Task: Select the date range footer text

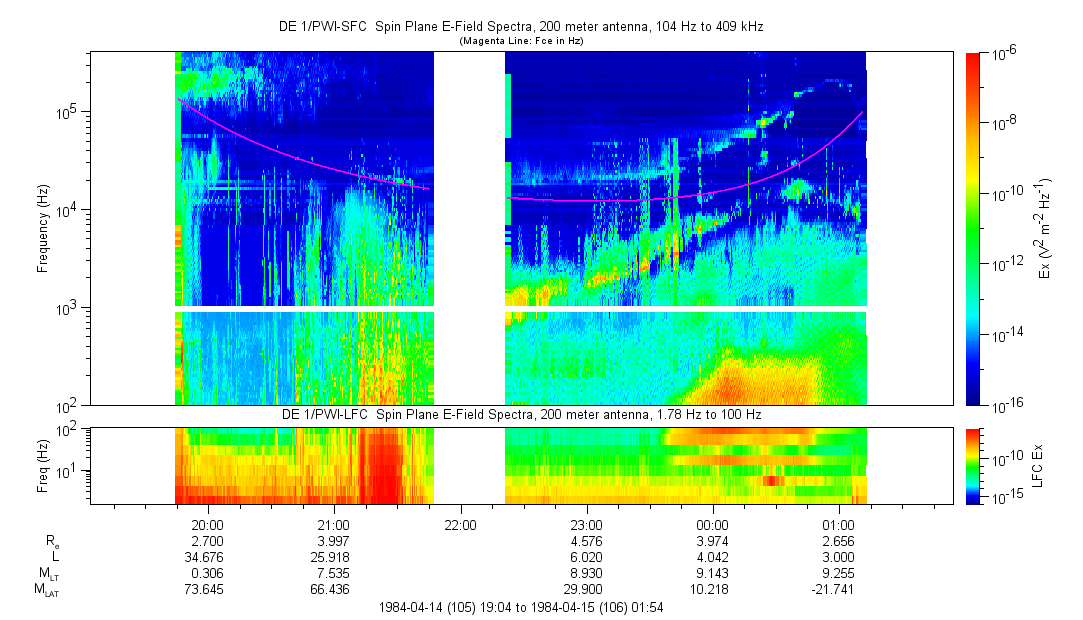Action: 521,607
